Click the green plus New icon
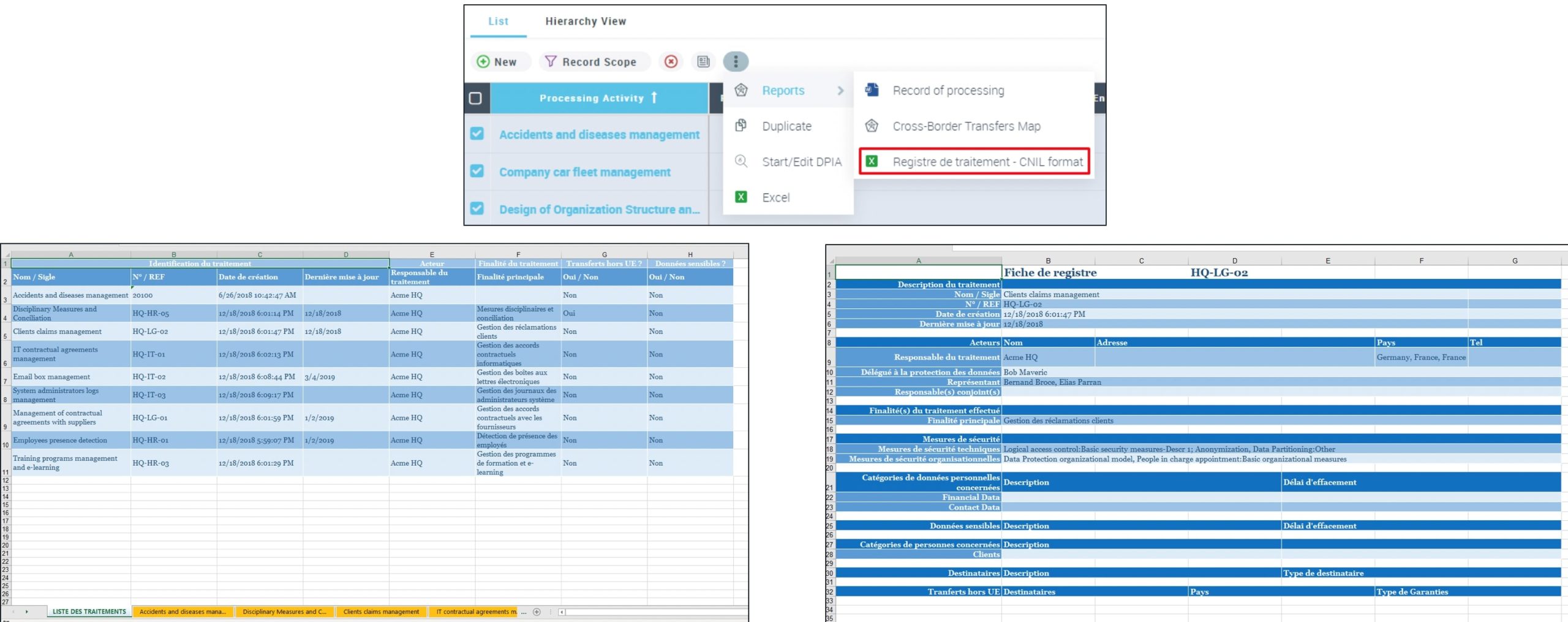The width and height of the screenshot is (1568, 622). [x=483, y=62]
